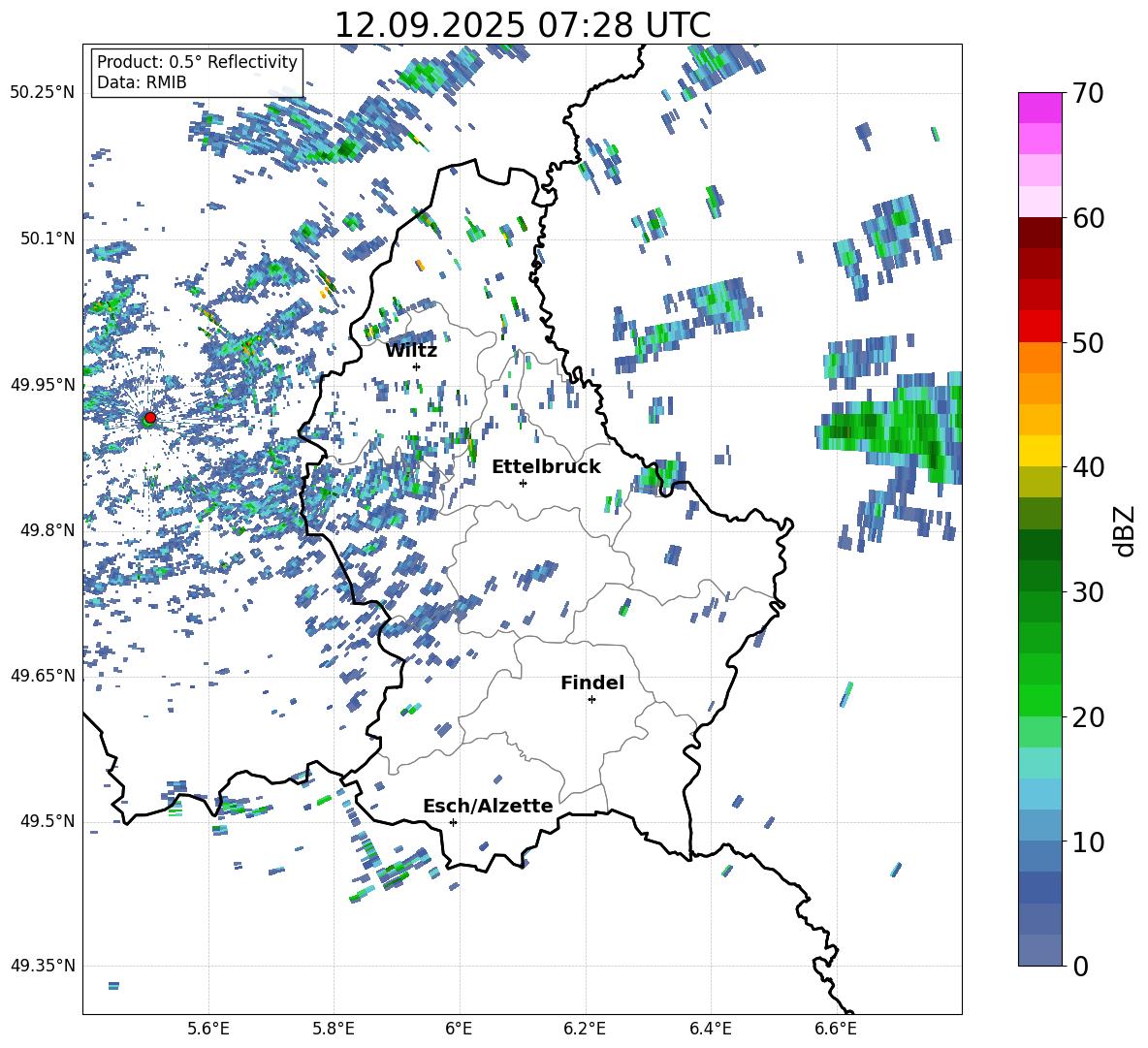Click the yellow colorbar swatch near 40
This screenshot has width=1148, height=1048.
pyautogui.click(x=1039, y=451)
